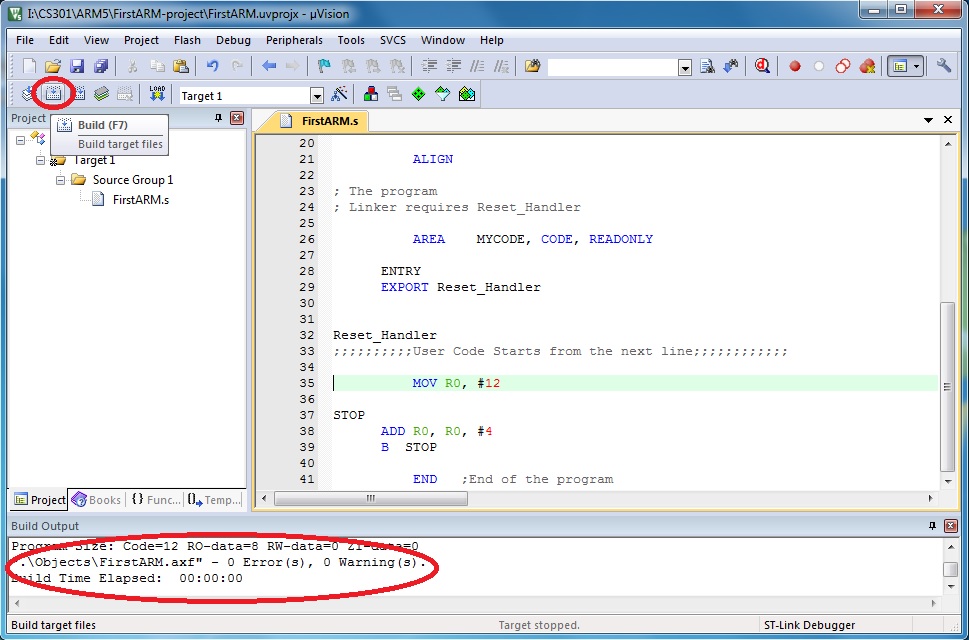
Task: Open the find text combo box dropdown
Action: pyautogui.click(x=685, y=67)
